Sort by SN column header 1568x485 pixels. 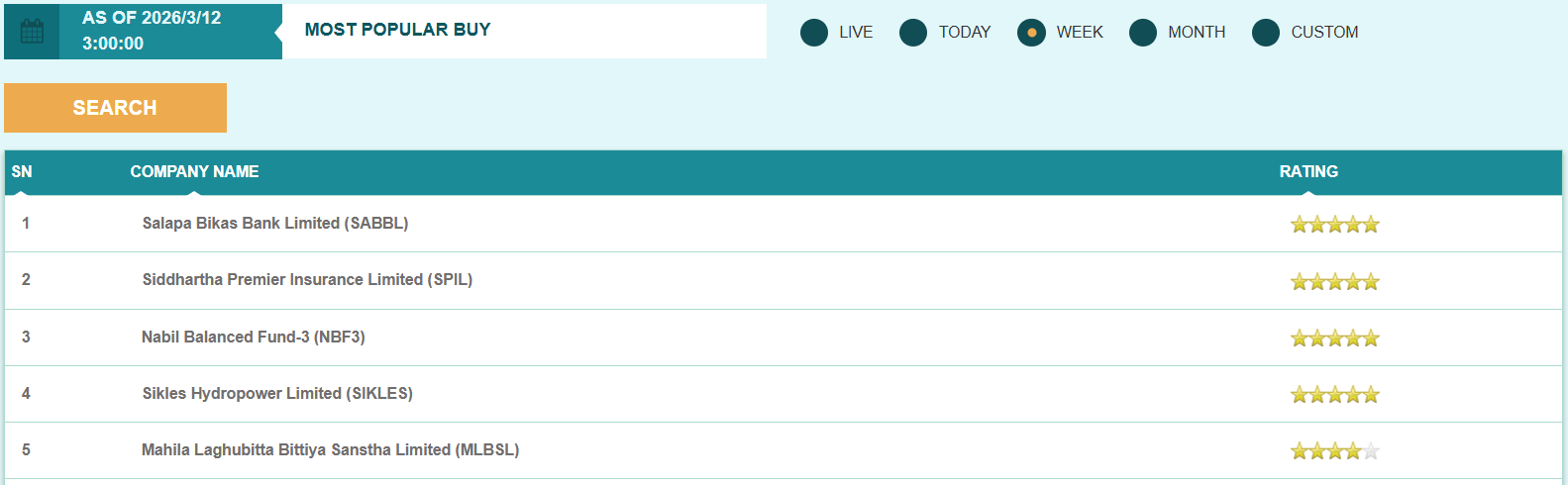coord(22,172)
